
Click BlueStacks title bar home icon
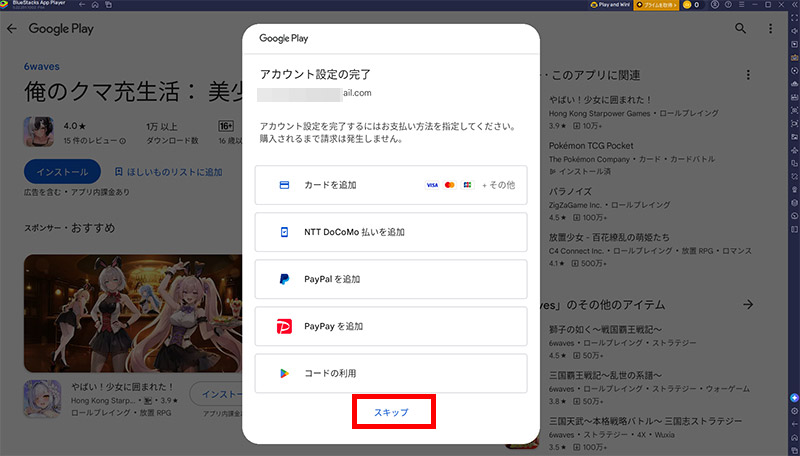pyautogui.click(x=95, y=5)
